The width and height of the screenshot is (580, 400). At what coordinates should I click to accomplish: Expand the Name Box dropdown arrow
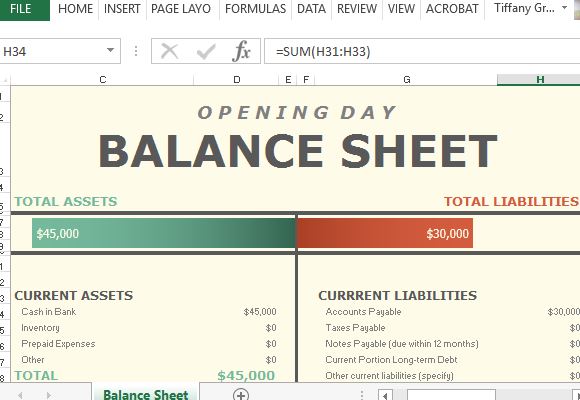[x=110, y=50]
